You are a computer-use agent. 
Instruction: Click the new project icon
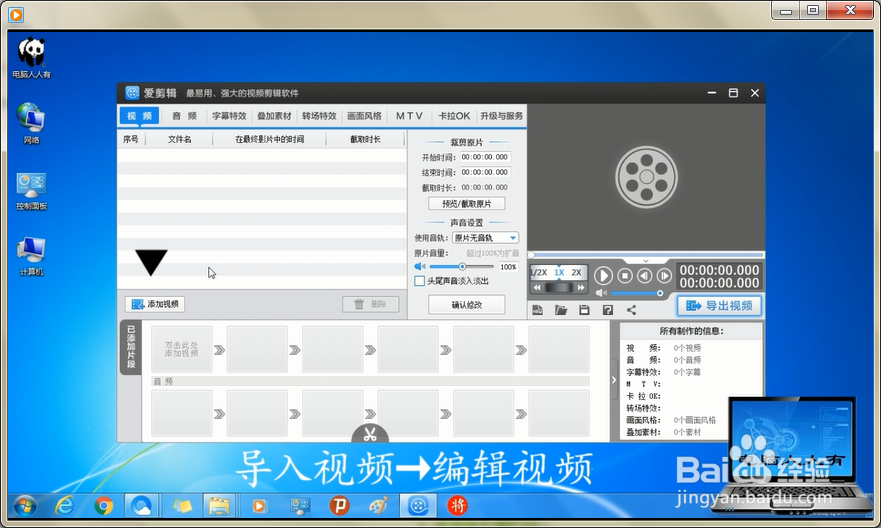pos(538,310)
